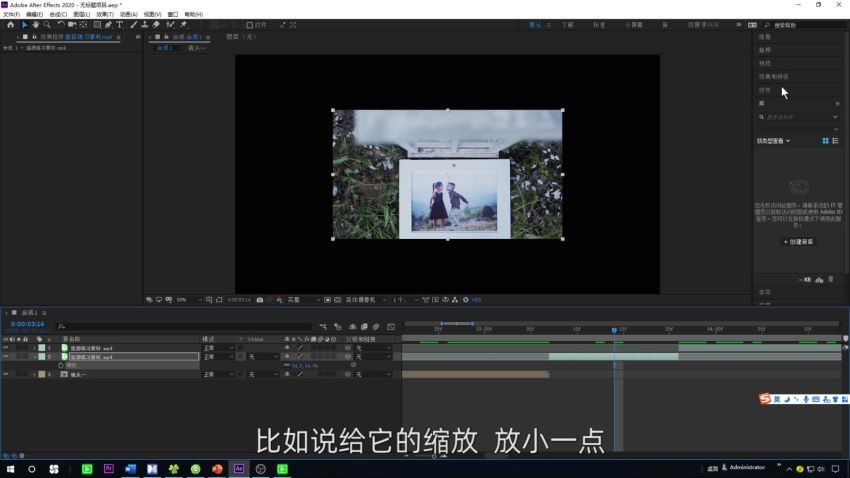Screen dimensions: 850x478
Task: Click the viewer exposure reset icon
Action: point(465,300)
